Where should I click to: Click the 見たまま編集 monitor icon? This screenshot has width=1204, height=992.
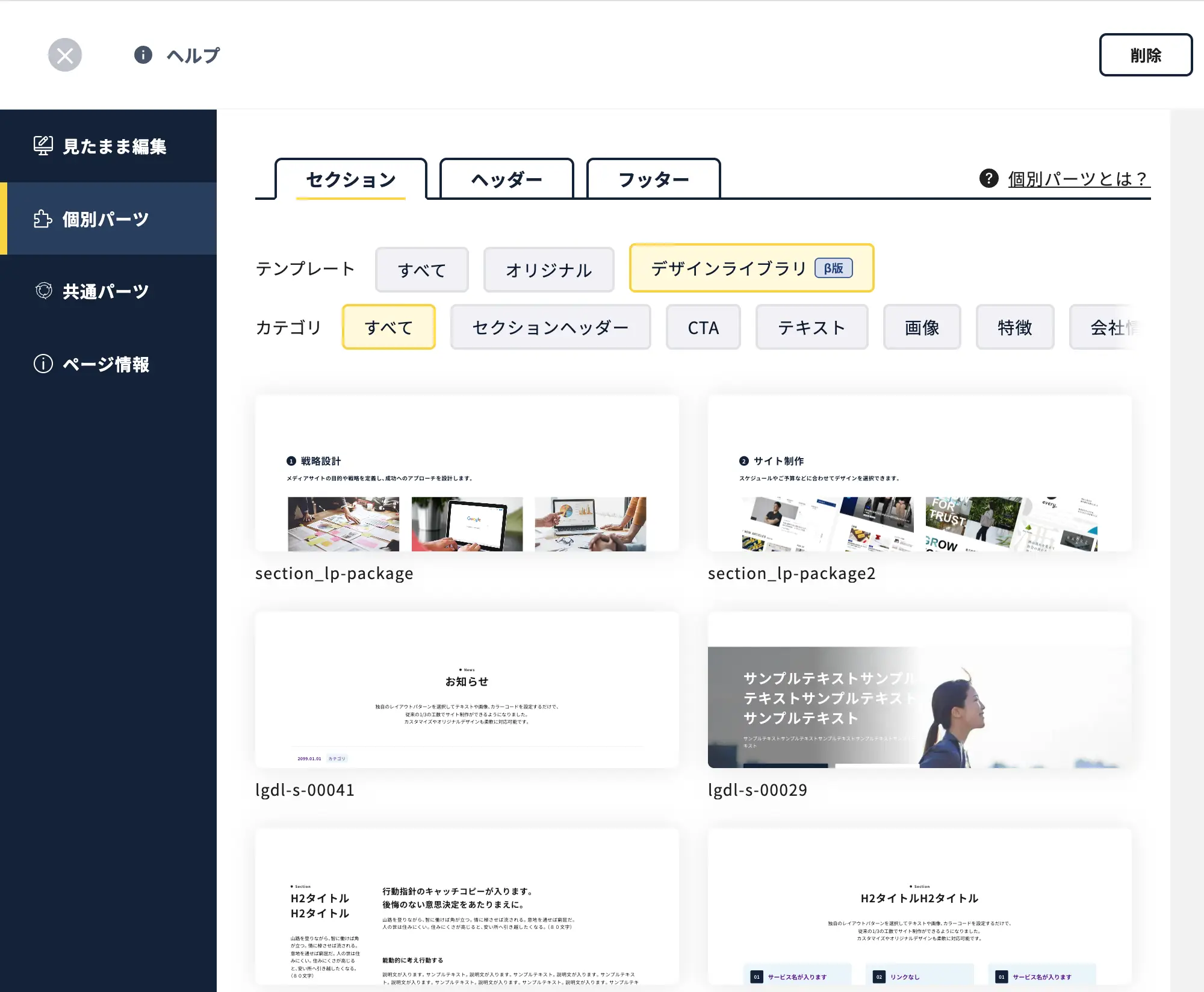43,146
